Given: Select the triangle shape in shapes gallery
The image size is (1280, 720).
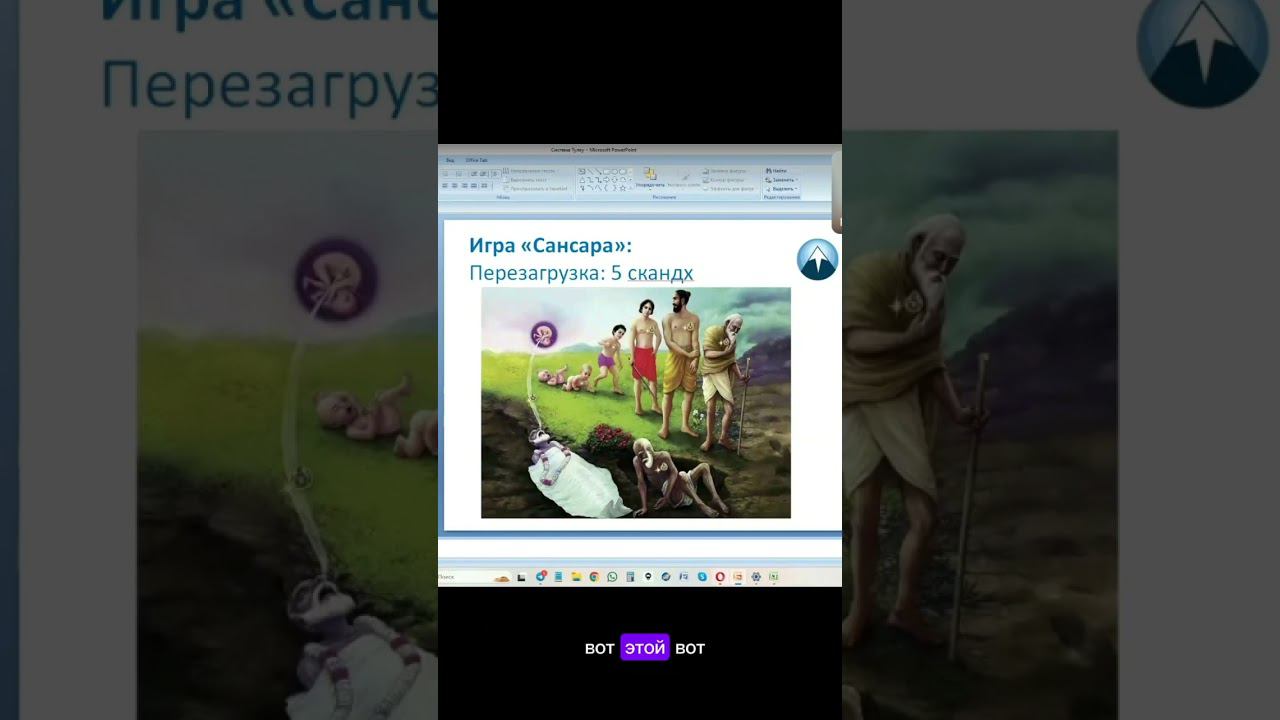Looking at the screenshot, I should tap(582, 180).
